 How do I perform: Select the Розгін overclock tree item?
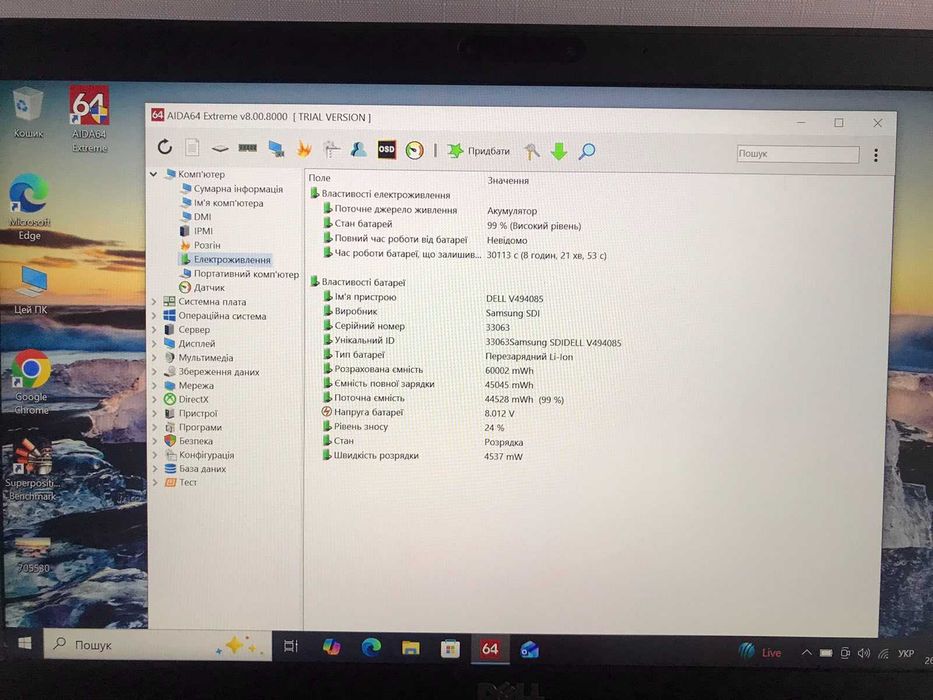pos(207,245)
